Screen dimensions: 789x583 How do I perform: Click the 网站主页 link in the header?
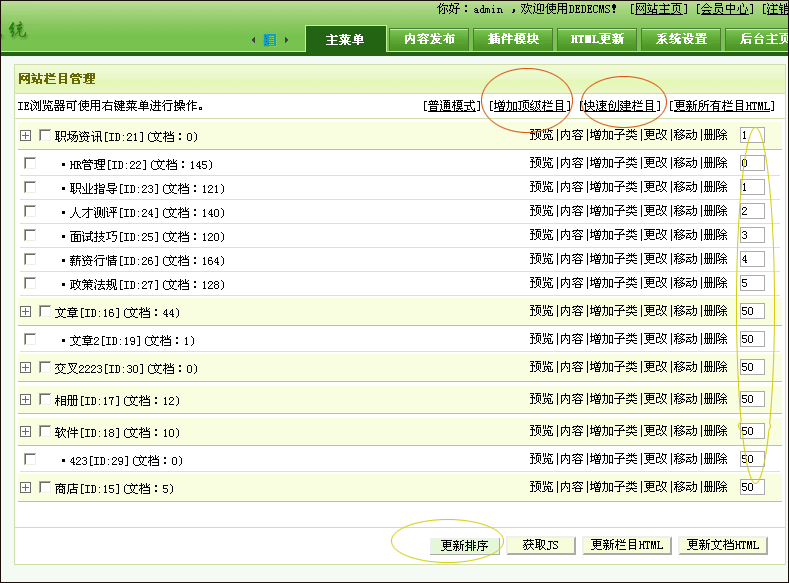coord(659,9)
